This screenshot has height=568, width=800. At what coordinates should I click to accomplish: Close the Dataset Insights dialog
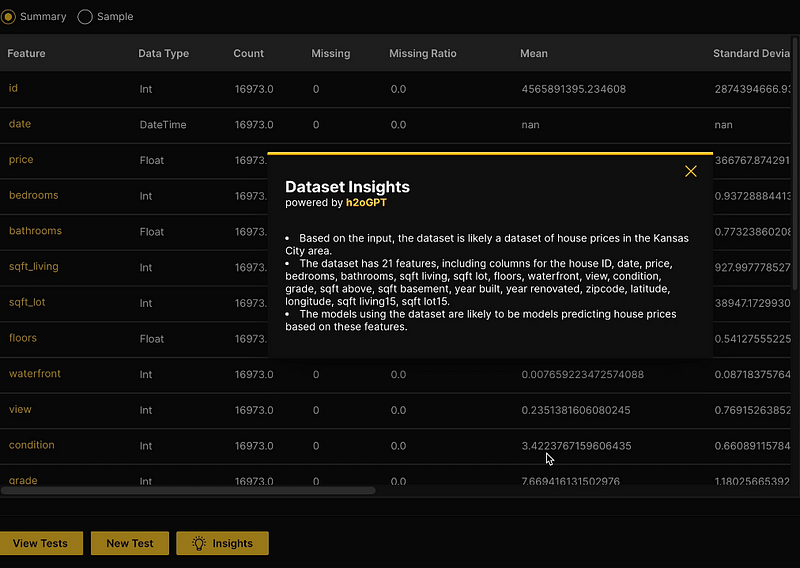(690, 172)
